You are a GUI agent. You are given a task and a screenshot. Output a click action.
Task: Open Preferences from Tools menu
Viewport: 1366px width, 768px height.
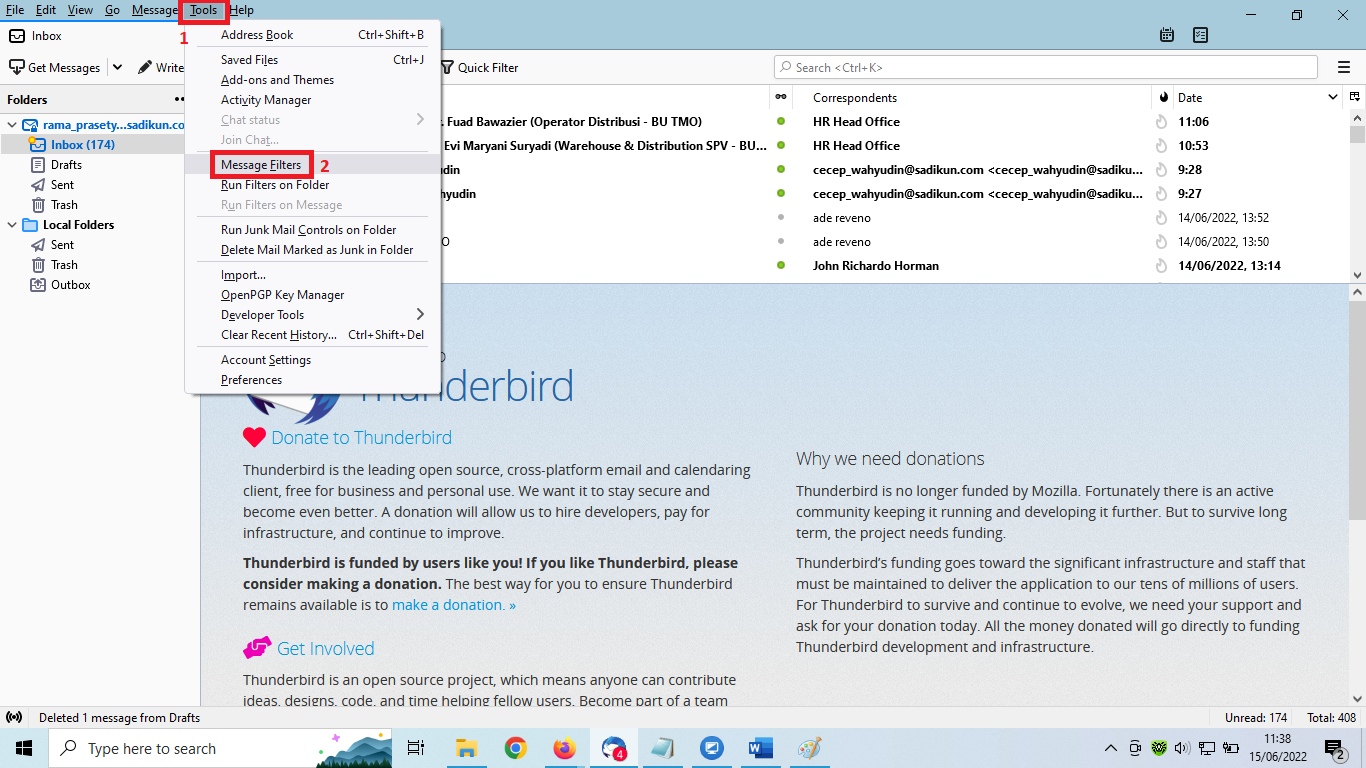313,380
